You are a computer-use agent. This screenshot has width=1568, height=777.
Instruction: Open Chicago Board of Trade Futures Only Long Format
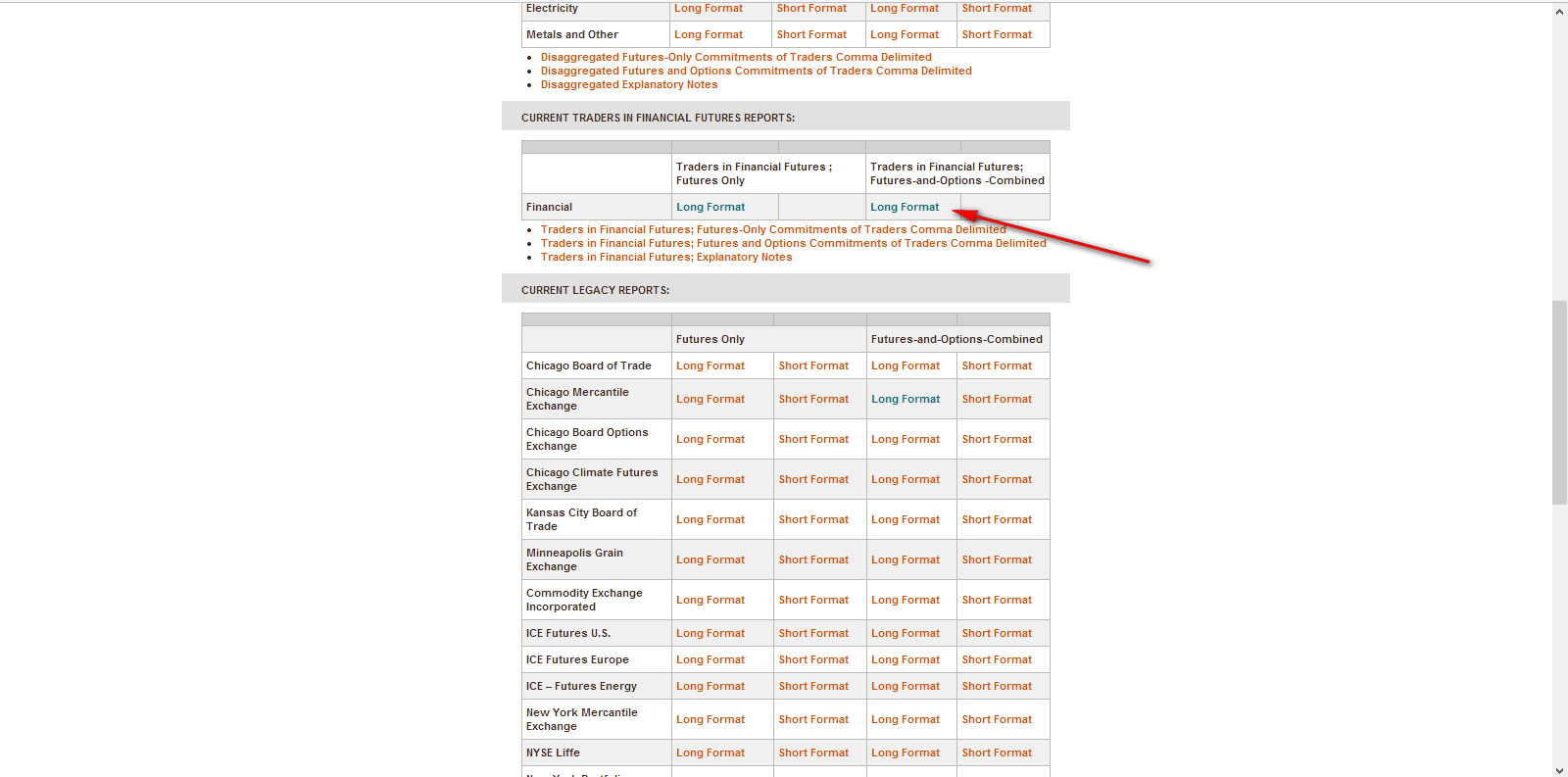click(710, 365)
